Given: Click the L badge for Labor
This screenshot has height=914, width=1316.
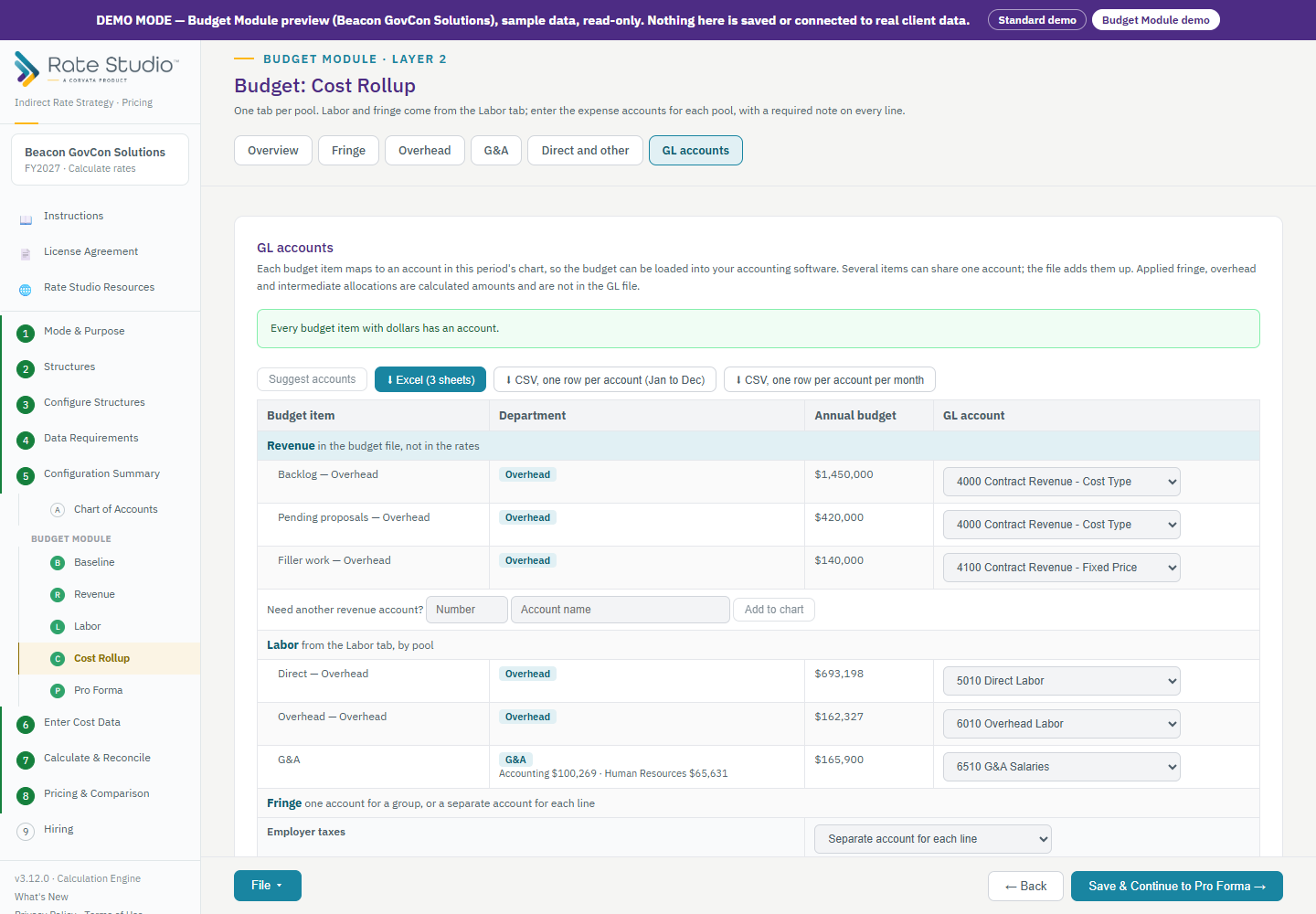Looking at the screenshot, I should [58, 627].
